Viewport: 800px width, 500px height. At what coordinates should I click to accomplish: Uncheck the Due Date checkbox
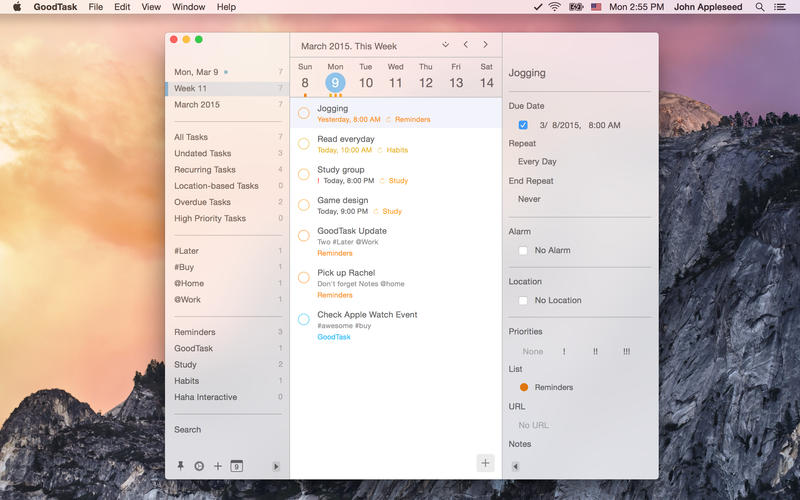coord(523,125)
